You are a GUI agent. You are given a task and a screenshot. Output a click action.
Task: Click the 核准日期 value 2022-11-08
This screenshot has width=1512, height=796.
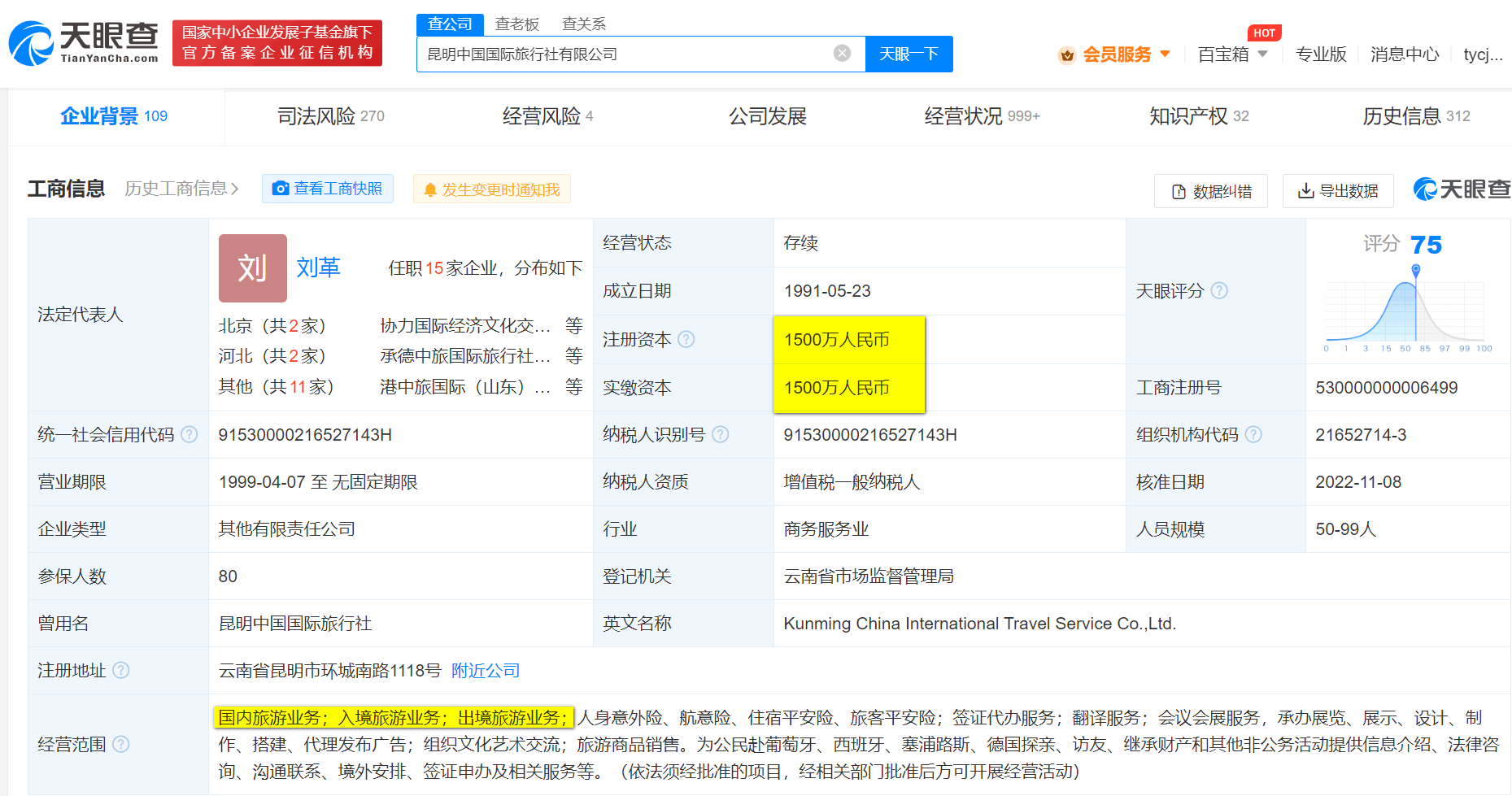pyautogui.click(x=1358, y=482)
